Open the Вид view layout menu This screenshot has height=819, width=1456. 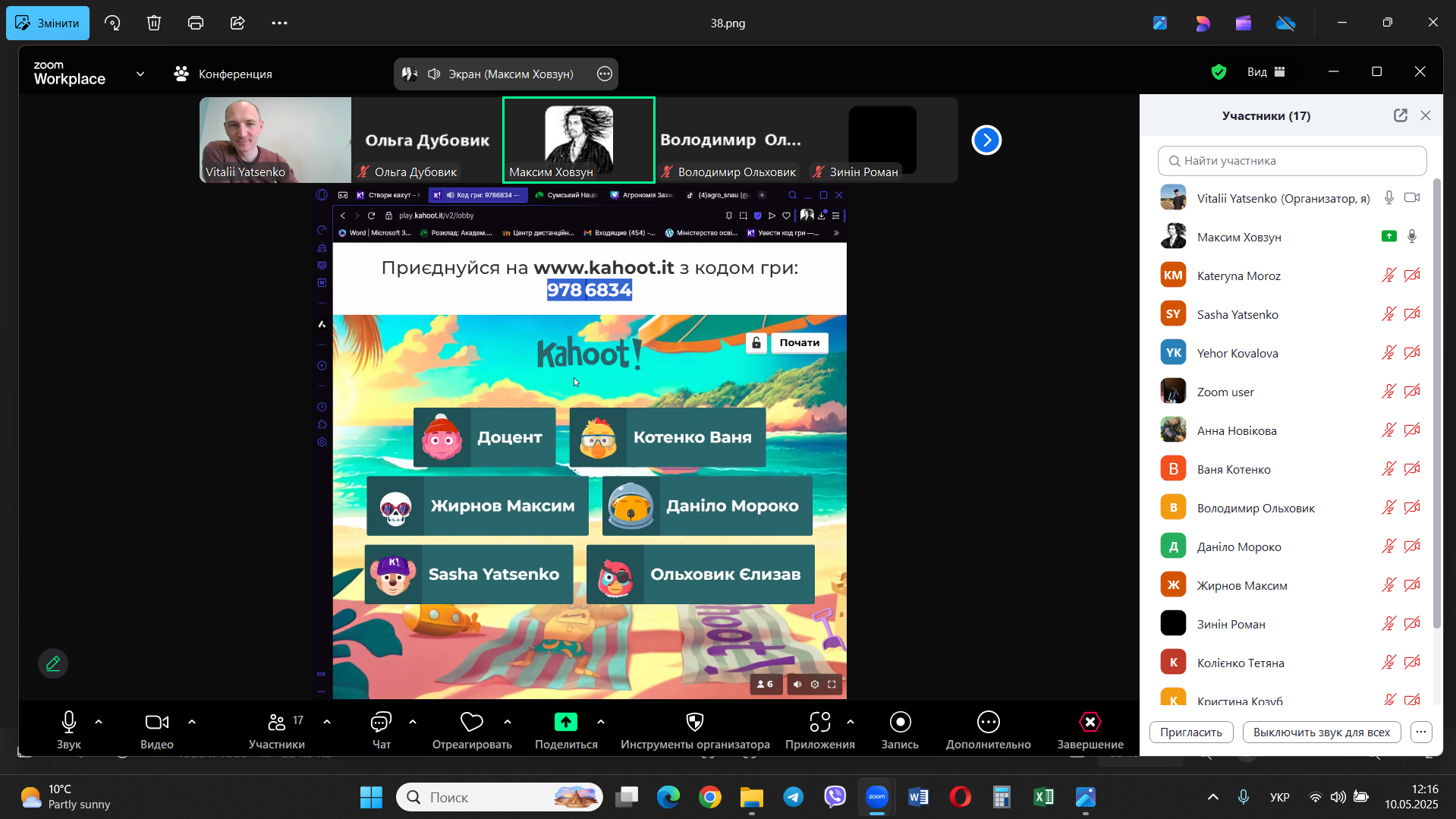coord(1266,72)
